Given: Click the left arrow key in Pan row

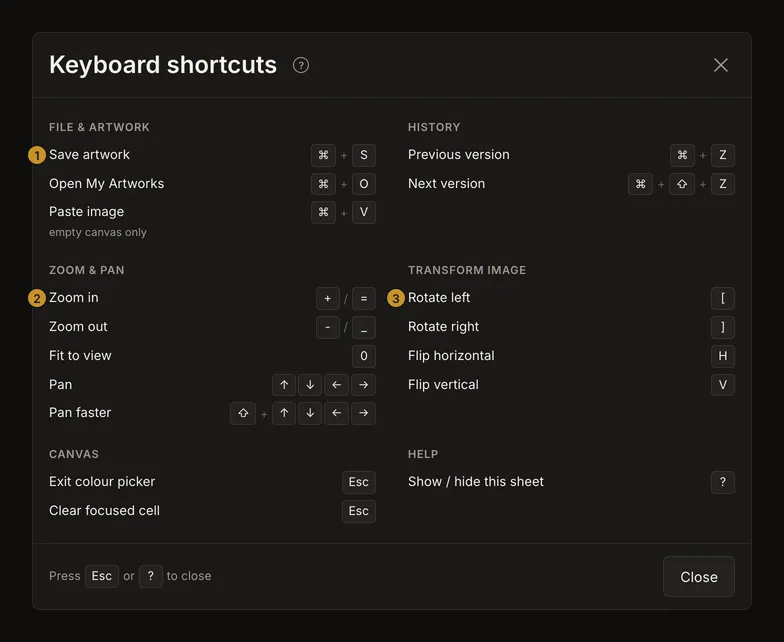Looking at the screenshot, I should [336, 384].
